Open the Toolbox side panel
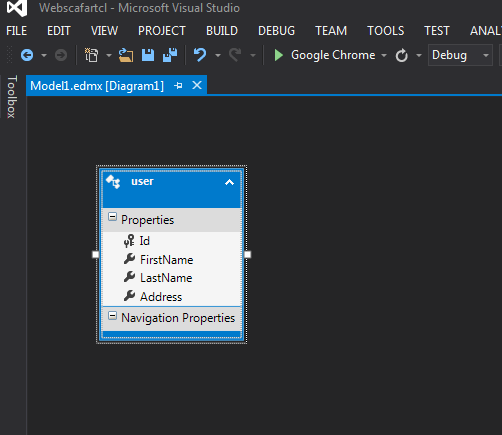The height and width of the screenshot is (435, 502). pyautogui.click(x=12, y=97)
